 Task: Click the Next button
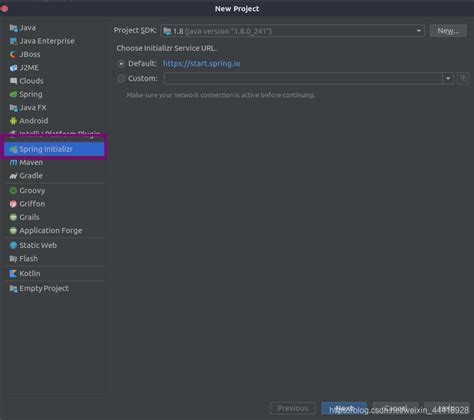coord(344,408)
